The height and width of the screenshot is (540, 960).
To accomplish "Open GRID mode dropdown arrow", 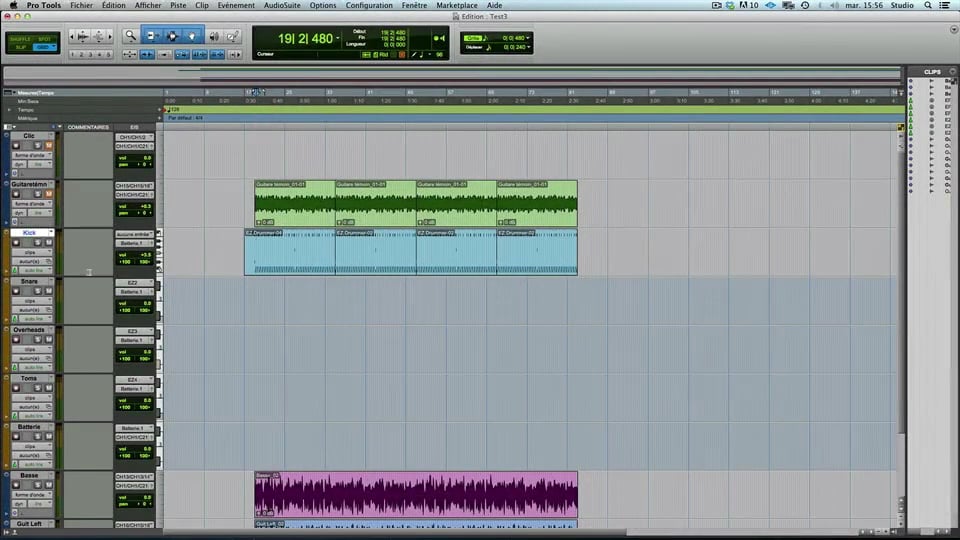I will coord(53,47).
